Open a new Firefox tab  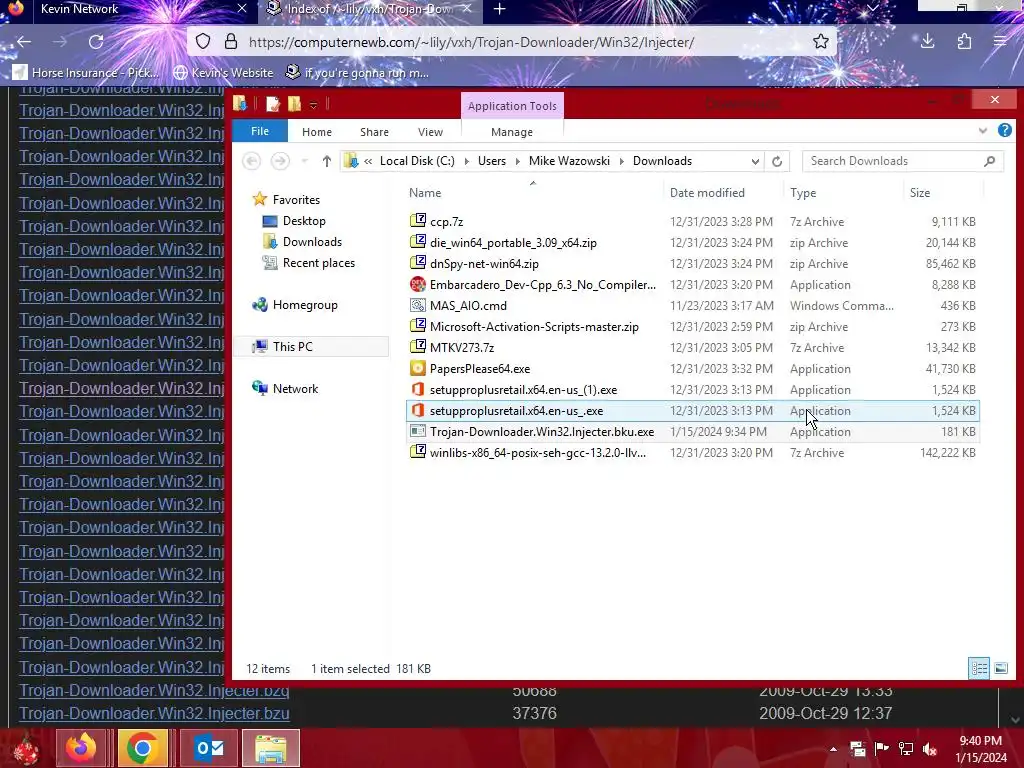coord(500,9)
